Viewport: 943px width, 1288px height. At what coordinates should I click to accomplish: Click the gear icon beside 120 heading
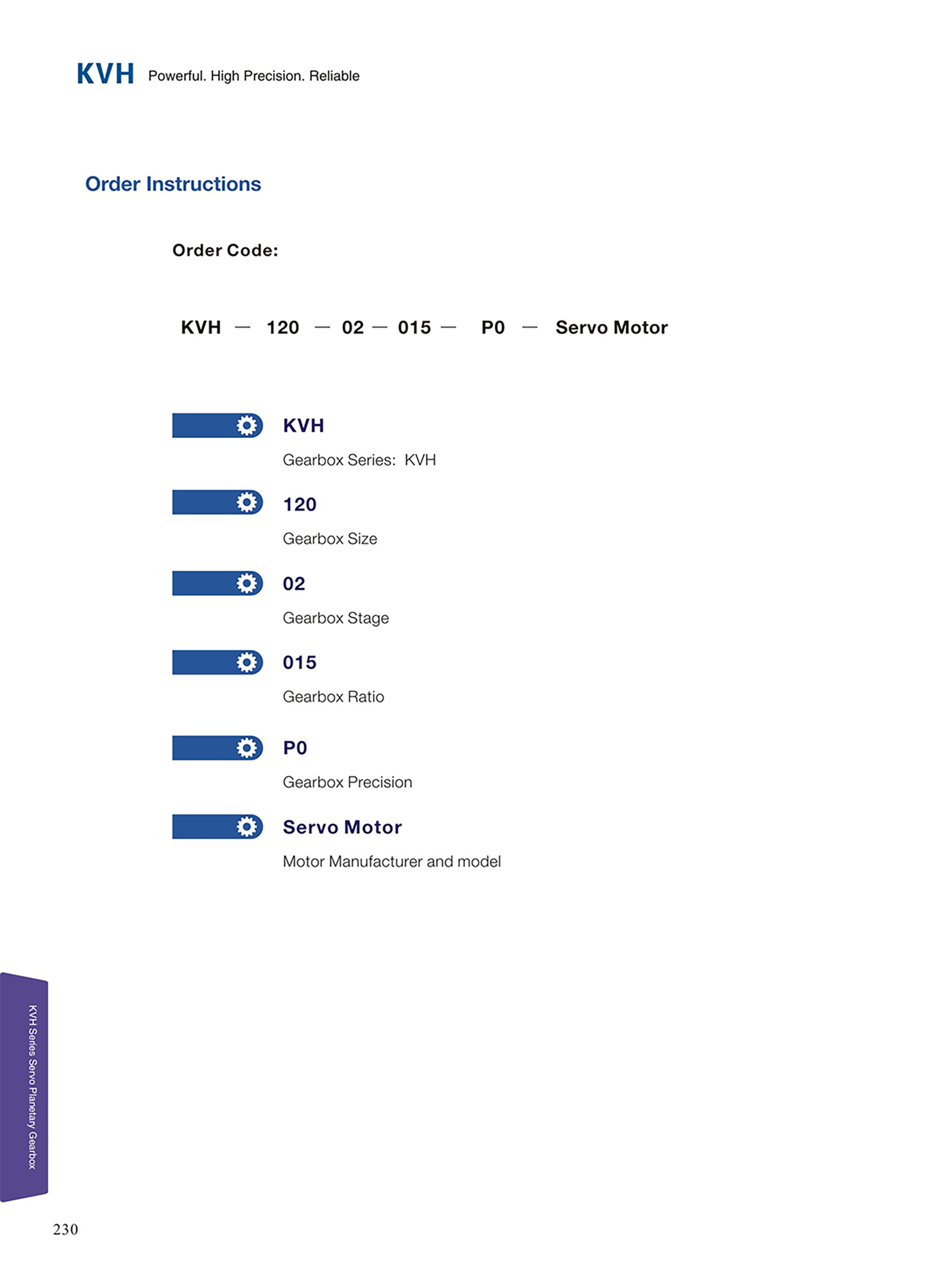(247, 502)
